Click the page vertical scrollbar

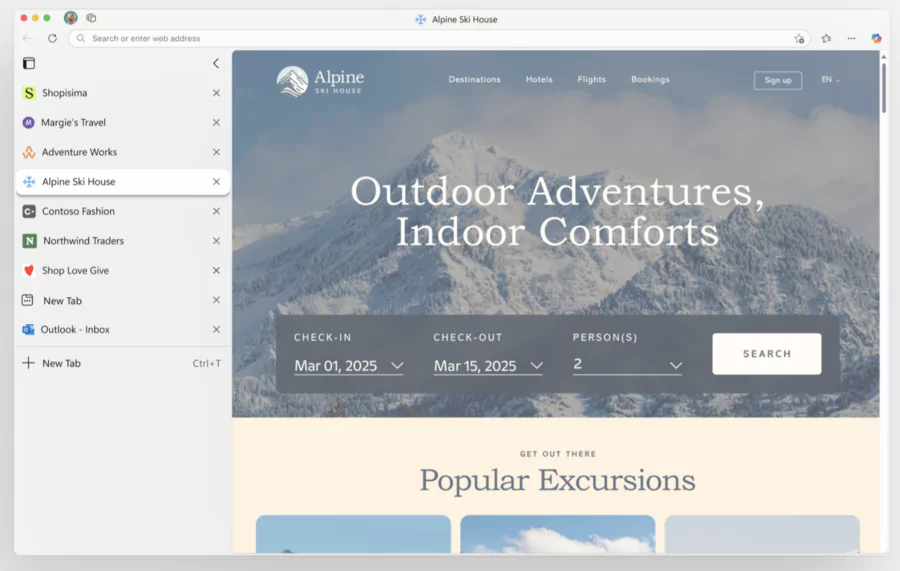884,86
